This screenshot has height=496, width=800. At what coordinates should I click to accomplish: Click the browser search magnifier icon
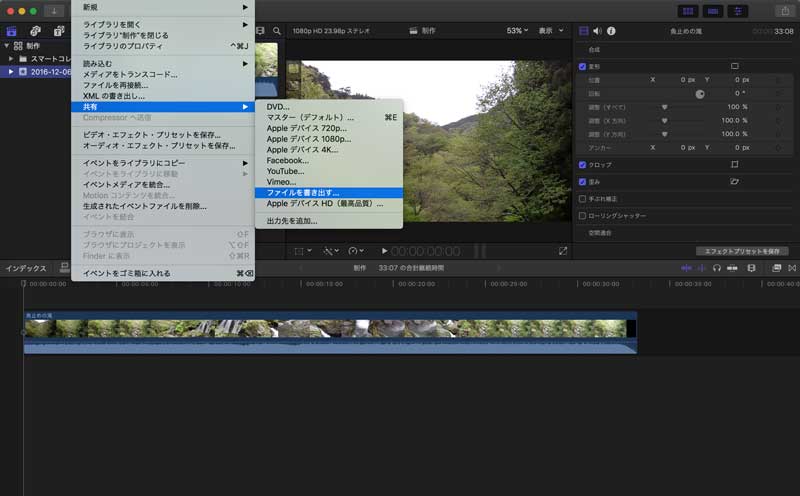point(277,31)
